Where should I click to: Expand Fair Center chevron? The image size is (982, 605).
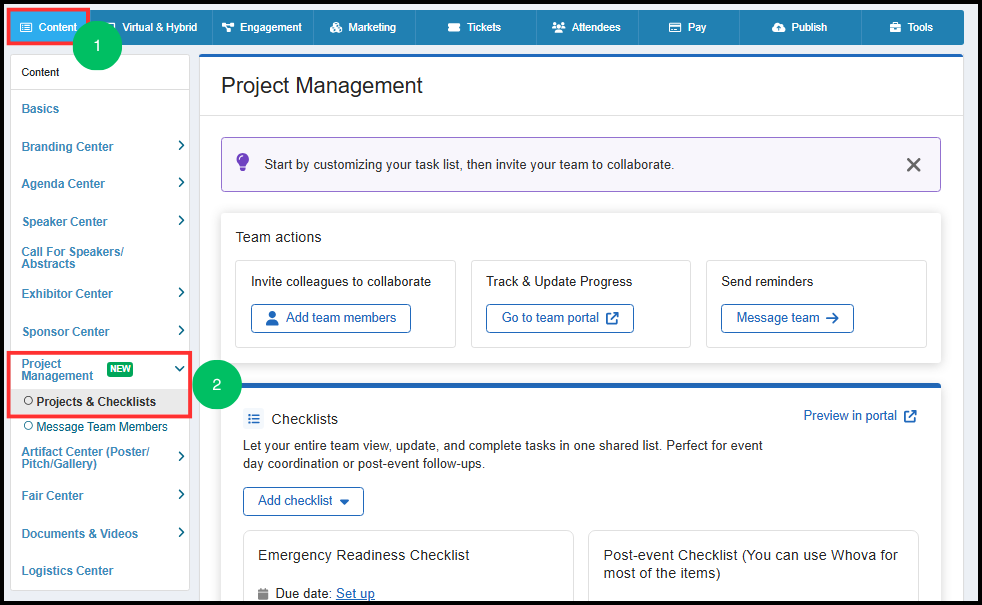point(181,494)
